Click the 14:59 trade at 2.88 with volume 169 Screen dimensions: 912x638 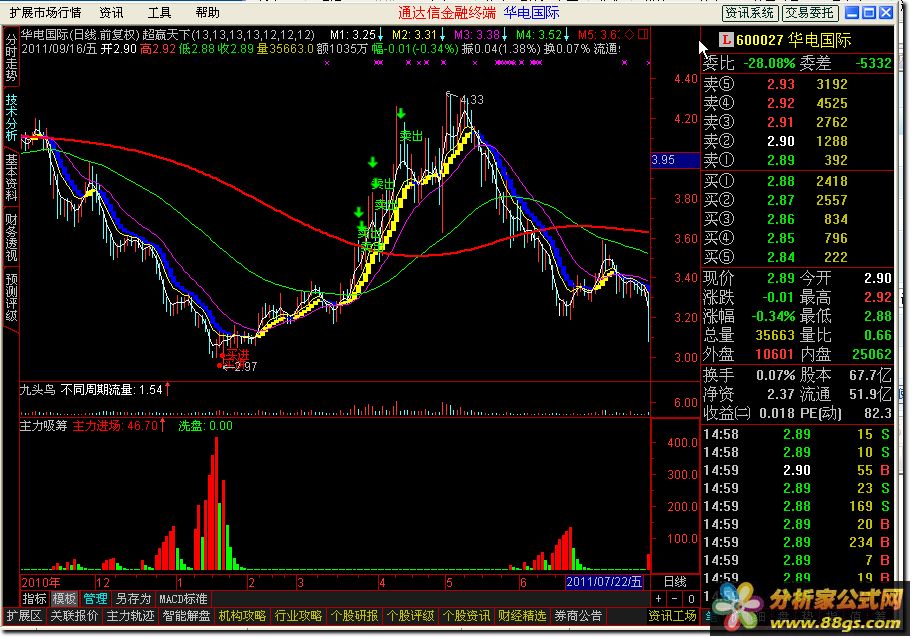pyautogui.click(x=797, y=506)
